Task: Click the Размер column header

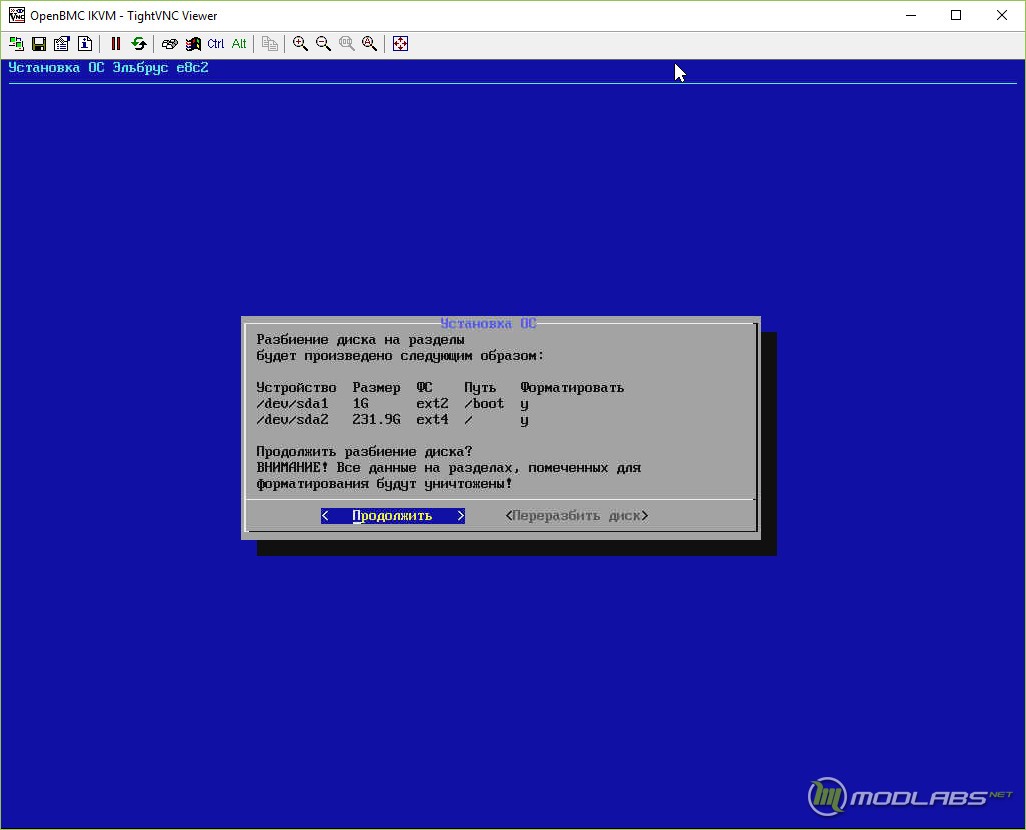Action: (376, 388)
